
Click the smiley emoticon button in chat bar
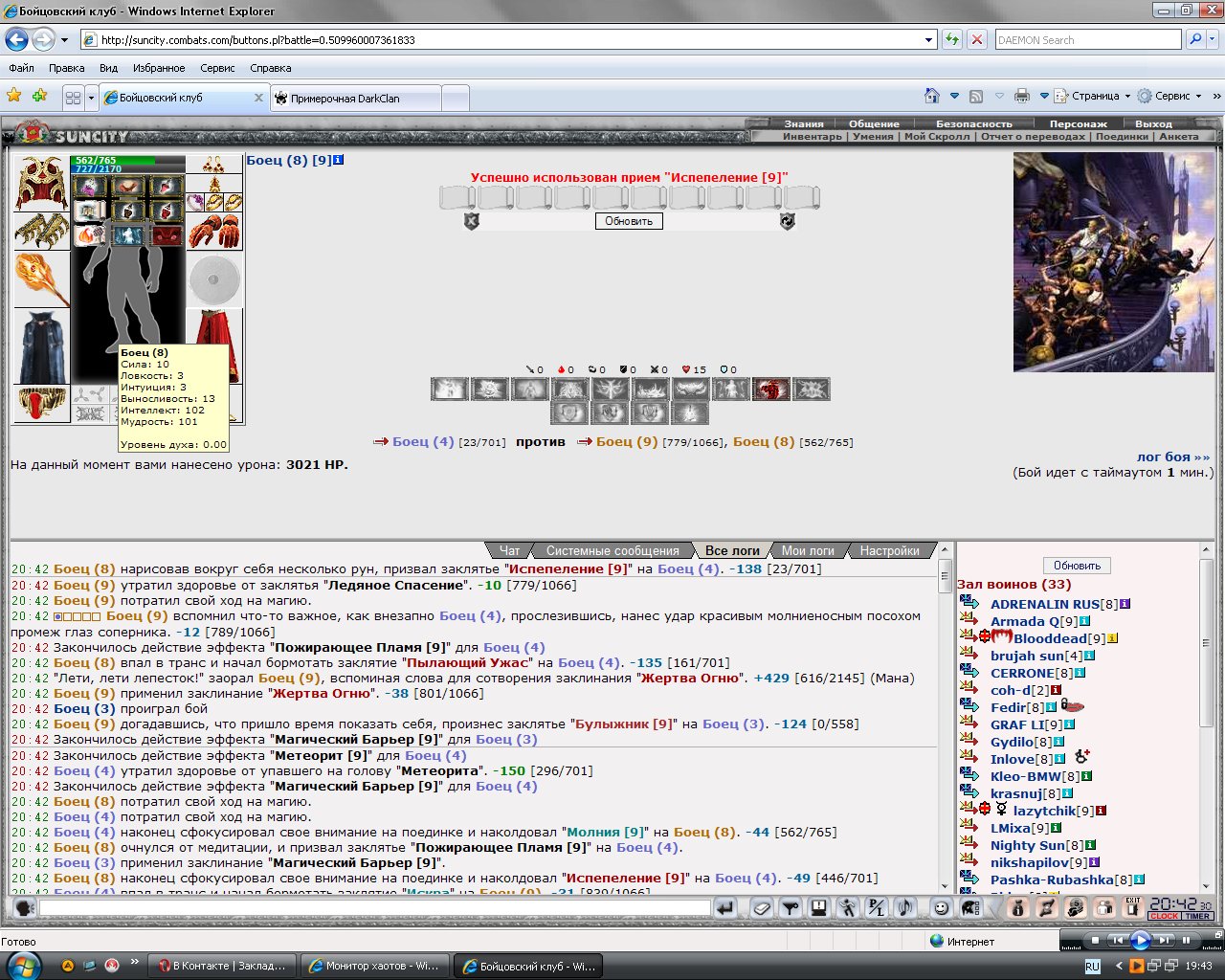point(942,908)
